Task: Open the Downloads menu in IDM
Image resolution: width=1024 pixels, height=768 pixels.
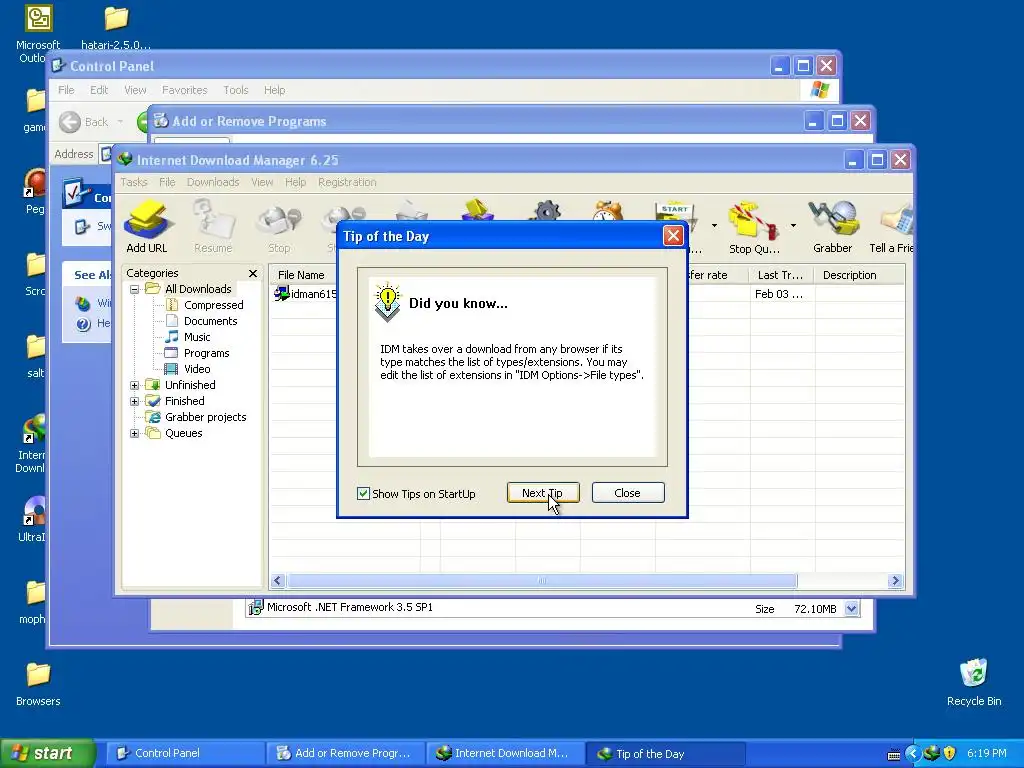Action: coord(213,182)
